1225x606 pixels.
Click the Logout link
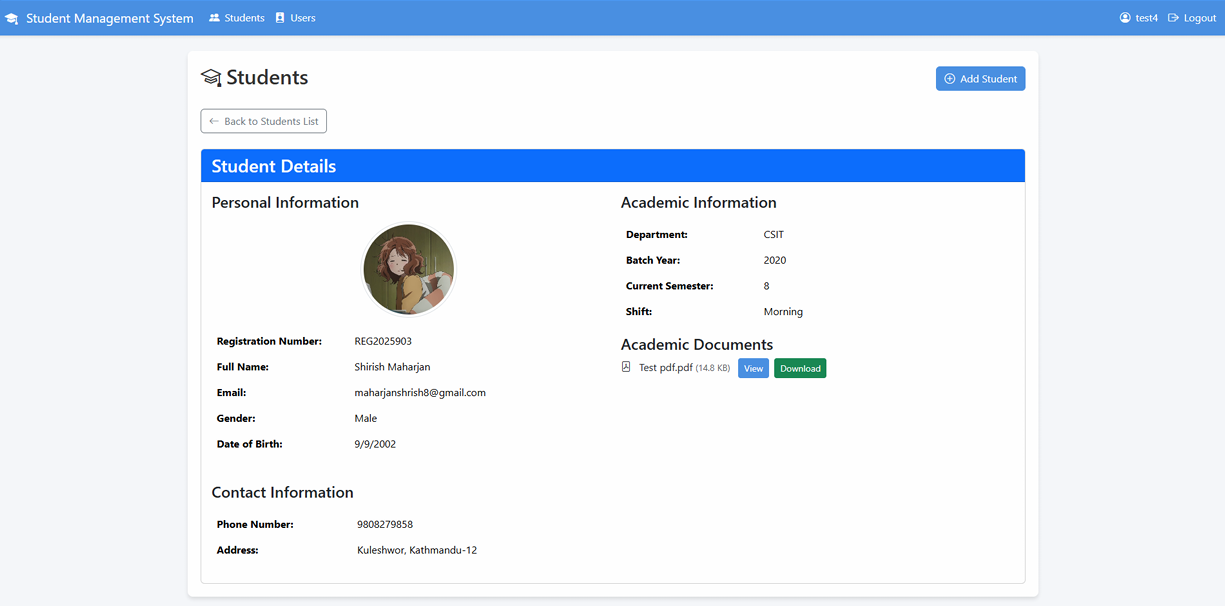[1192, 18]
